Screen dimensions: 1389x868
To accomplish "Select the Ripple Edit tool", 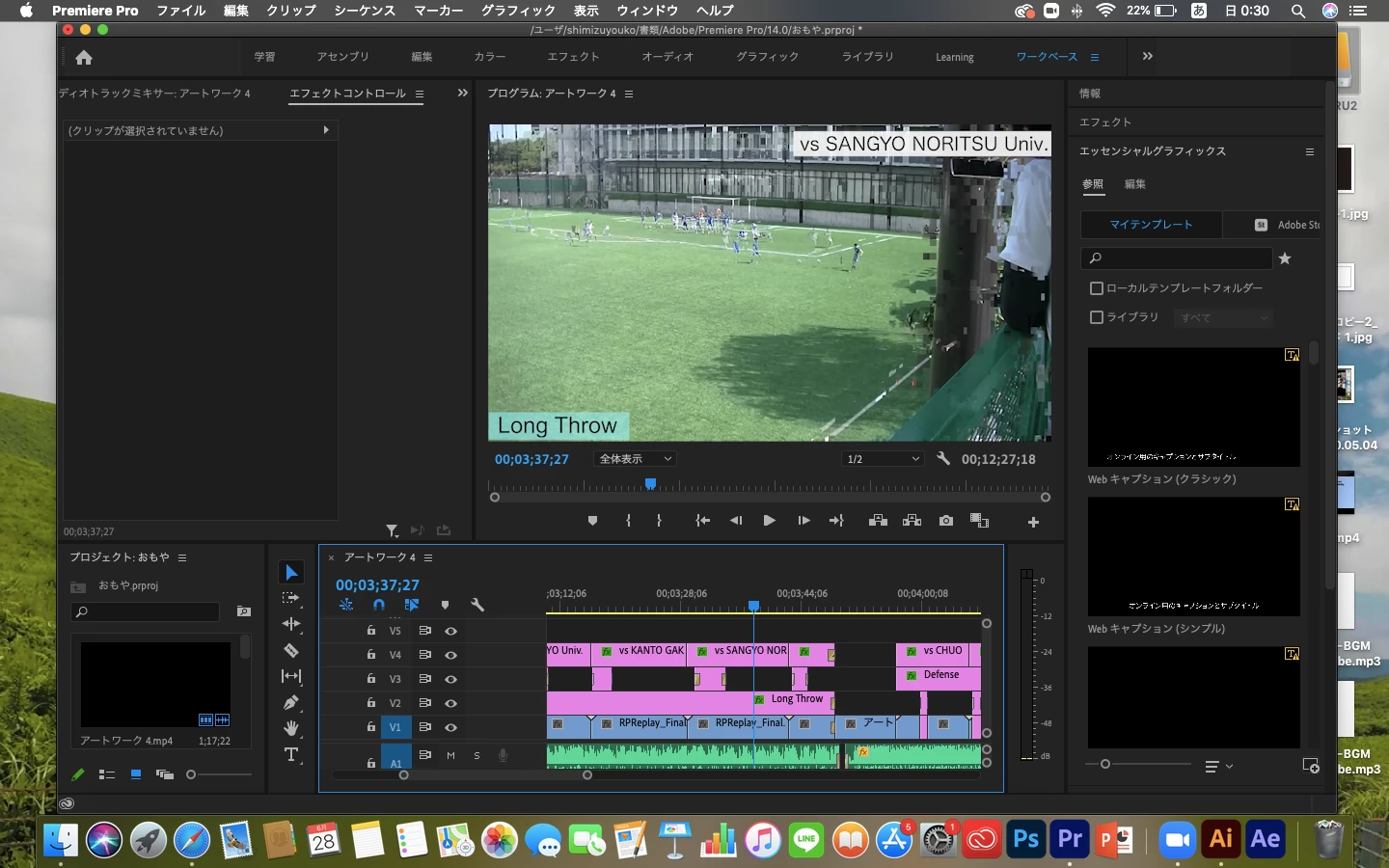I will pyautogui.click(x=291, y=624).
